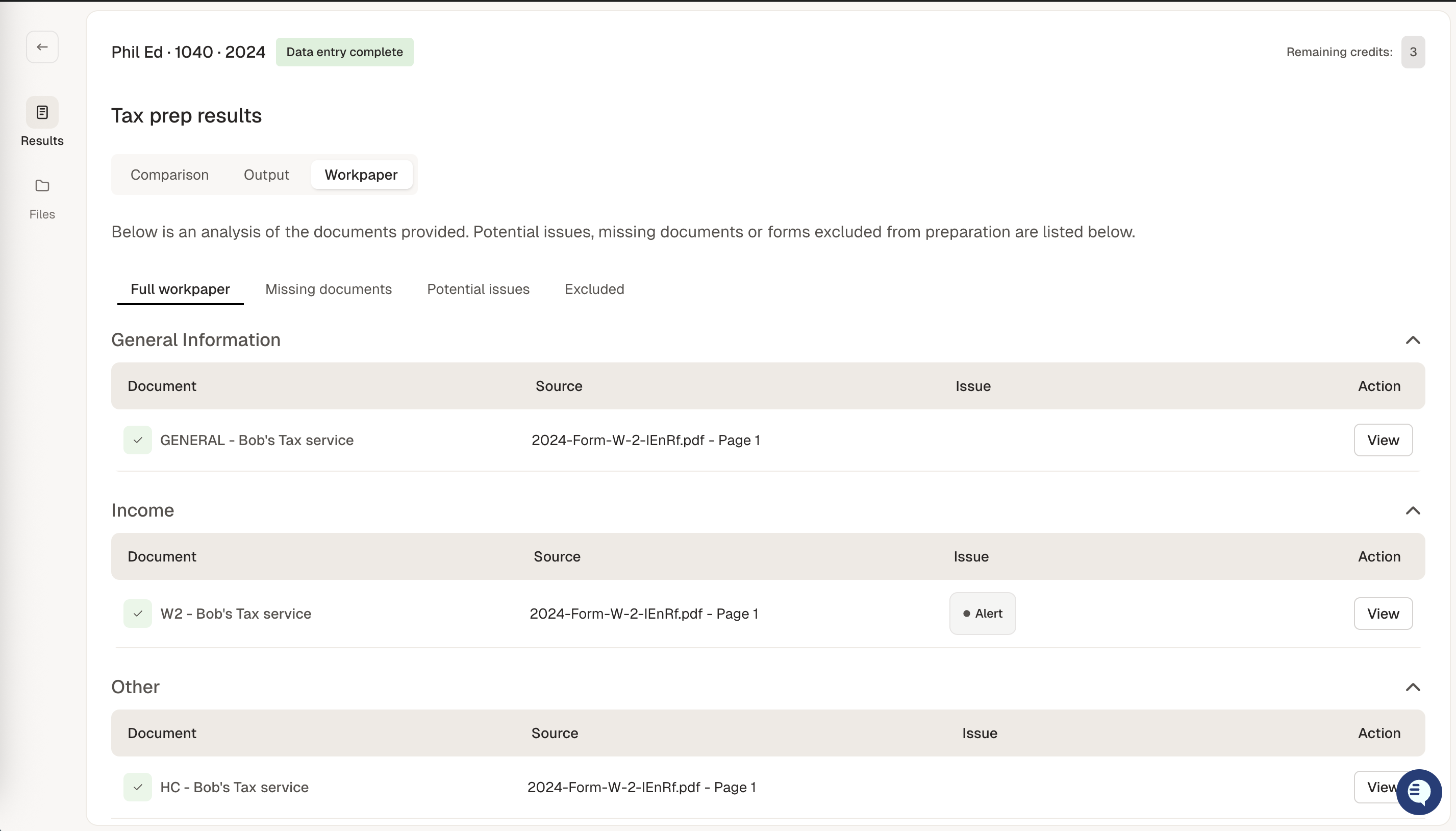Show the Excluded tab
Image resolution: width=1456 pixels, height=831 pixels.
point(594,289)
